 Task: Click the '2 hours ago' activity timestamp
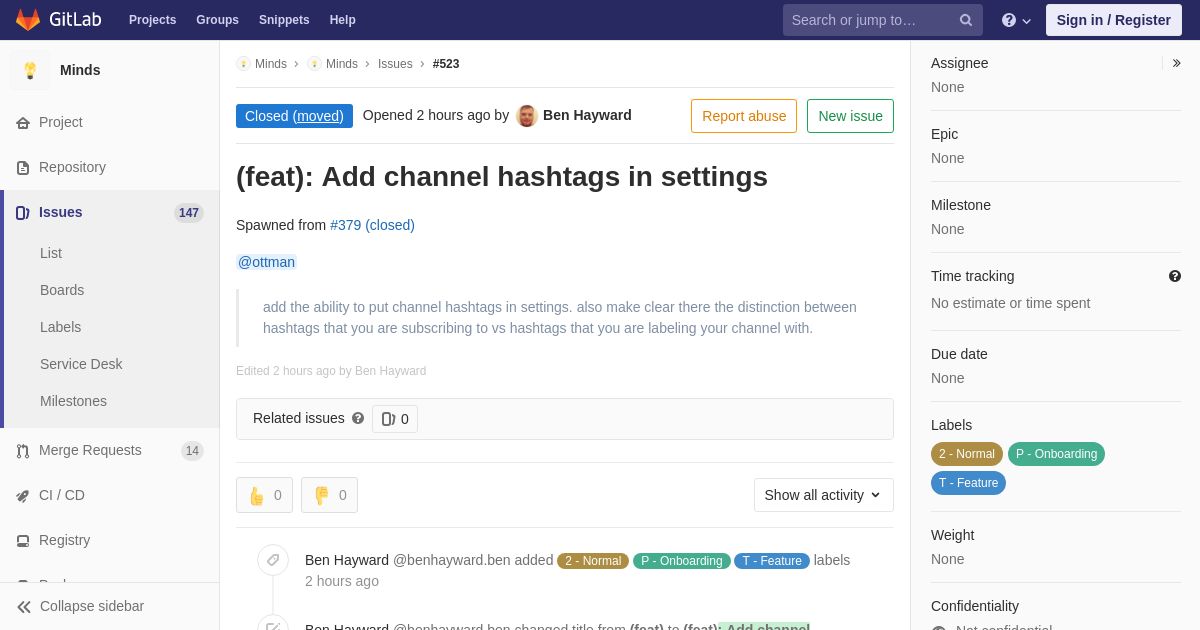pyautogui.click(x=342, y=581)
